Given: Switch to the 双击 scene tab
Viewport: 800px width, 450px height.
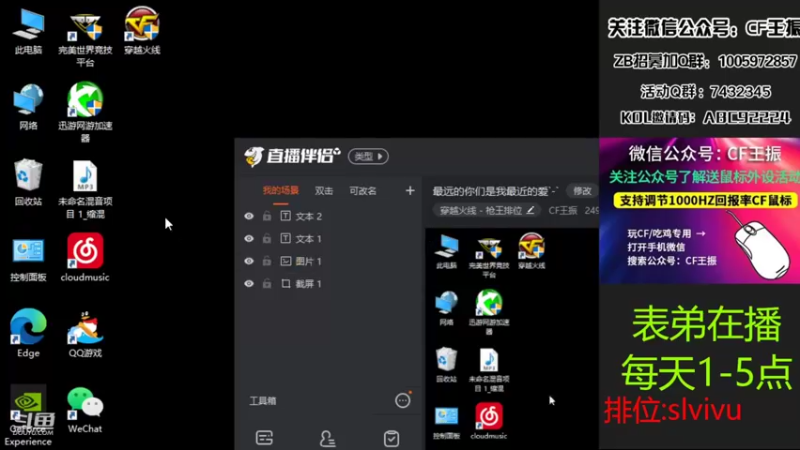Looking at the screenshot, I should pos(324,191).
